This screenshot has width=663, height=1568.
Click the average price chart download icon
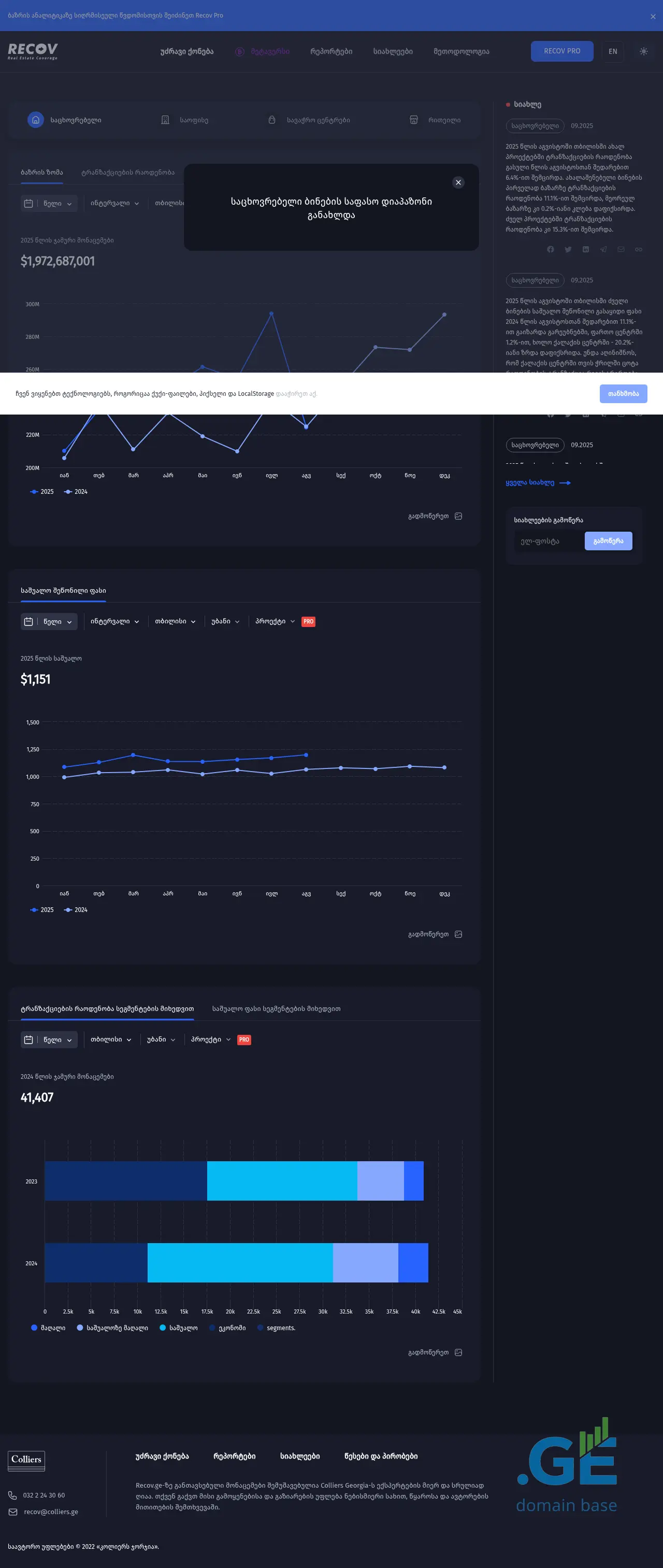(x=458, y=934)
